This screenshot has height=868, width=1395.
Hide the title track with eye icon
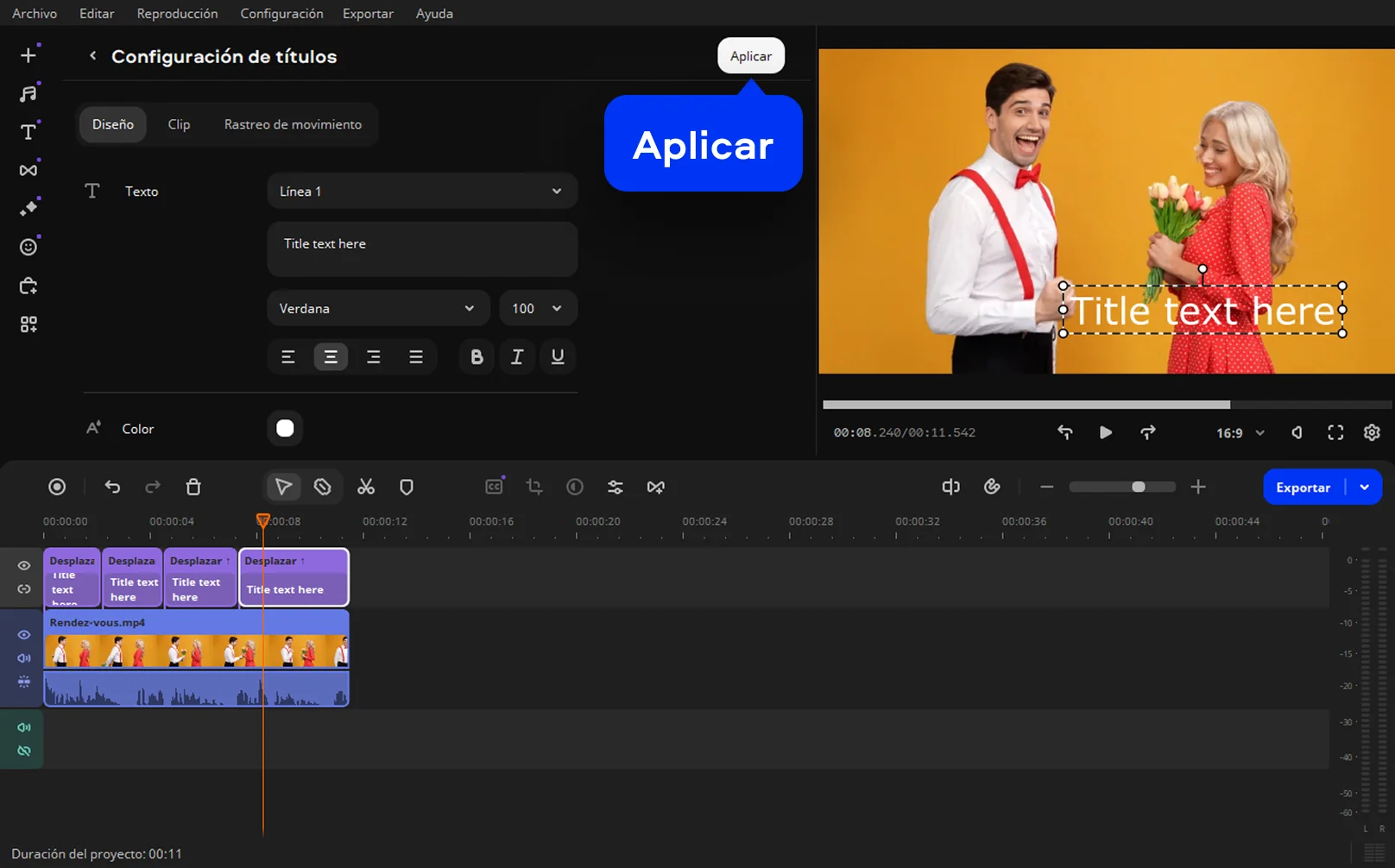coord(24,566)
